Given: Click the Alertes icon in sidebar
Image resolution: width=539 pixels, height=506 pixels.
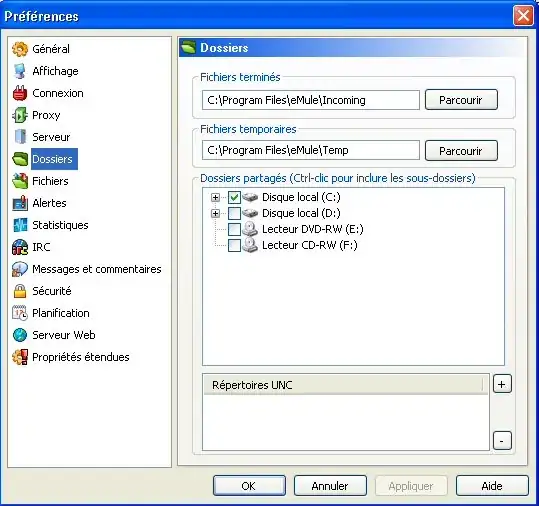Looking at the screenshot, I should 20,203.
